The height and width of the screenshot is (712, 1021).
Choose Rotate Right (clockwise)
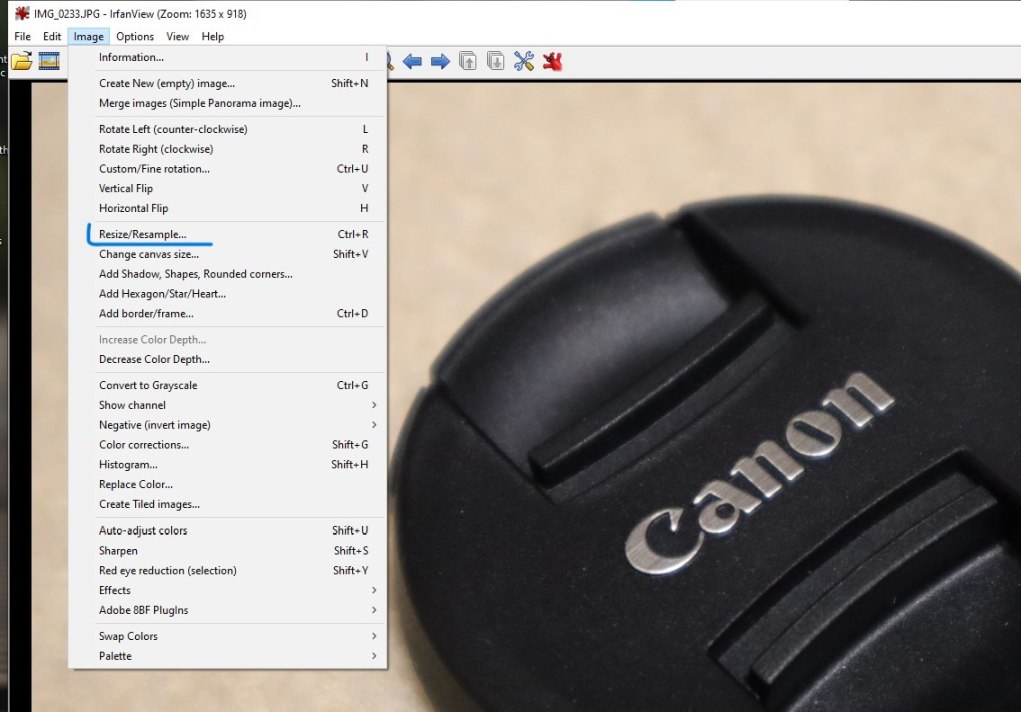pyautogui.click(x=227, y=149)
